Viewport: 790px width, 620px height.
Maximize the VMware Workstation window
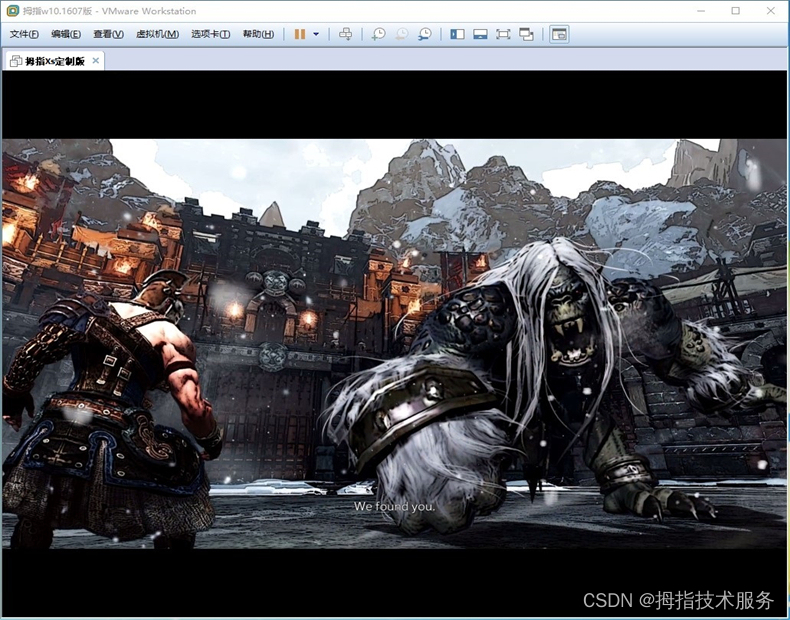point(736,11)
